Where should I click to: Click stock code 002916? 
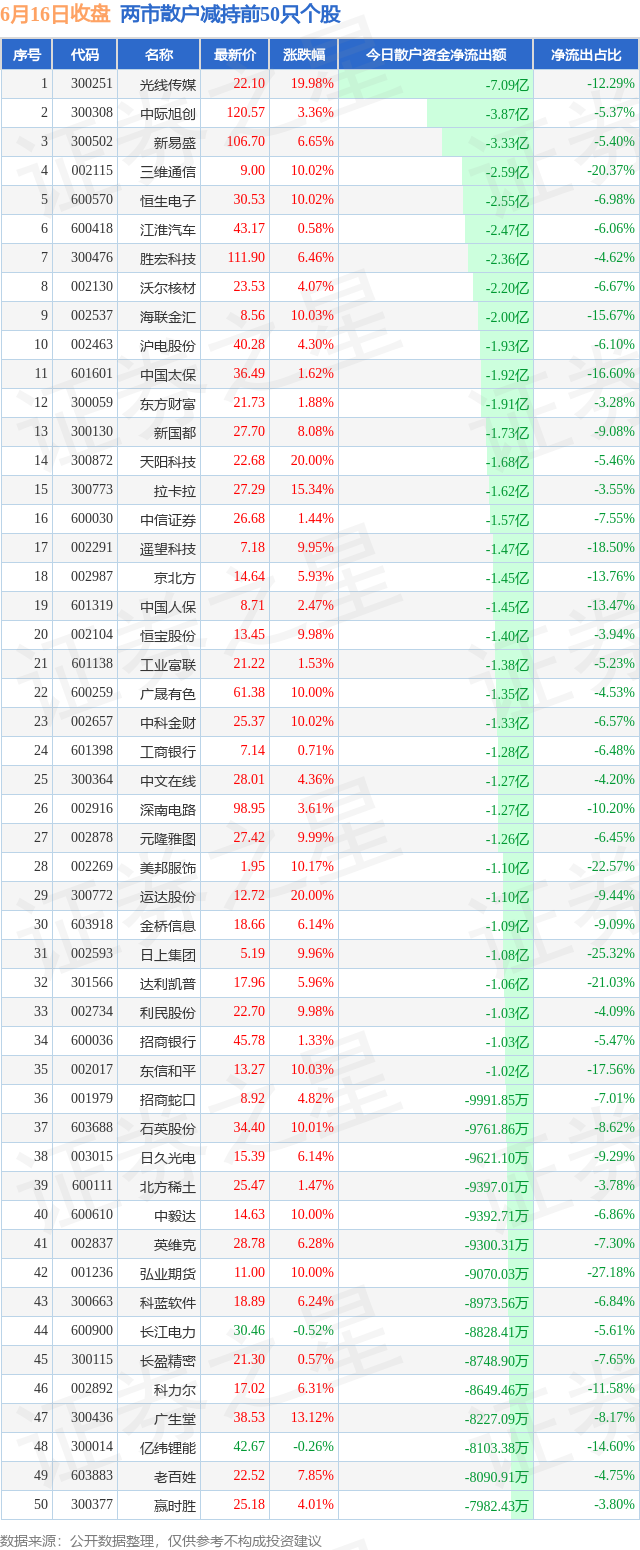(x=92, y=809)
